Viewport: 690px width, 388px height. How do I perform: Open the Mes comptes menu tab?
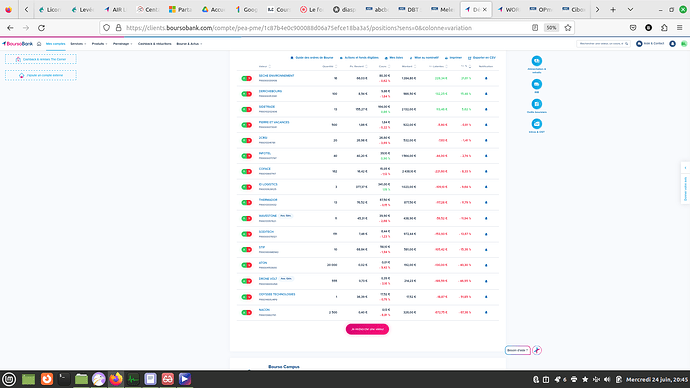pos(55,44)
